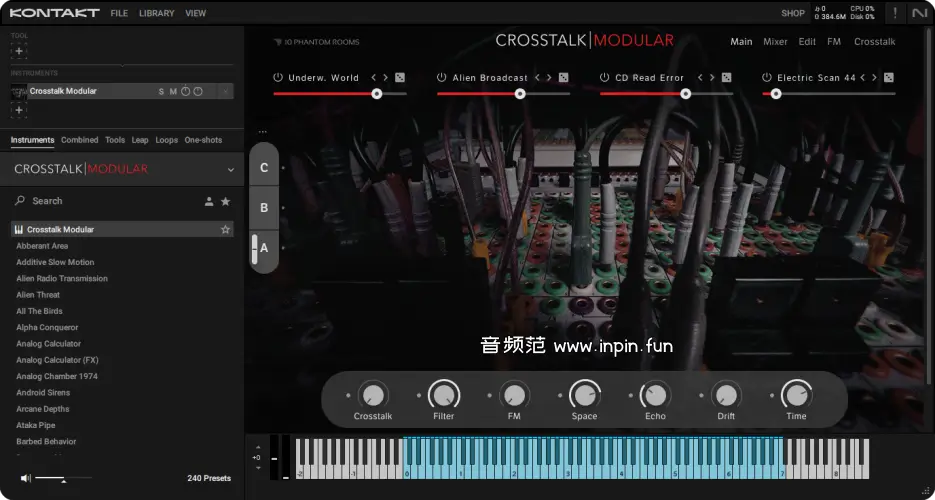Viewport: 935px width, 500px height.
Task: Click the Electric Scan 44 volume slider
Action: click(x=829, y=94)
